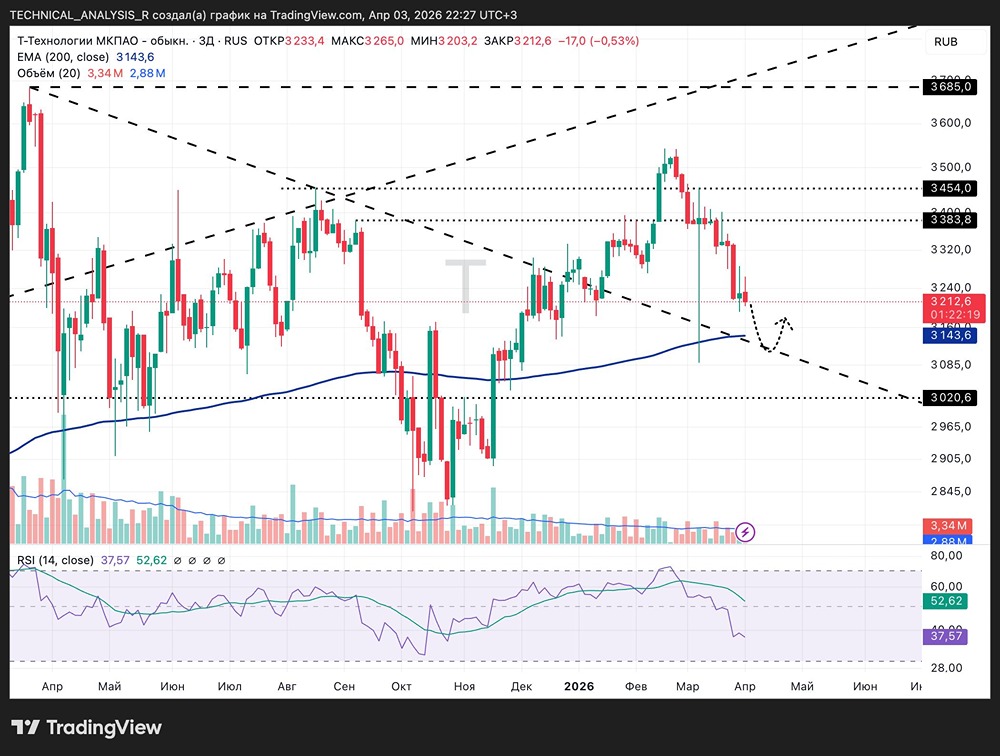Select the RSI (14, close) indicator legend
This screenshot has width=1000, height=756.
(56, 560)
